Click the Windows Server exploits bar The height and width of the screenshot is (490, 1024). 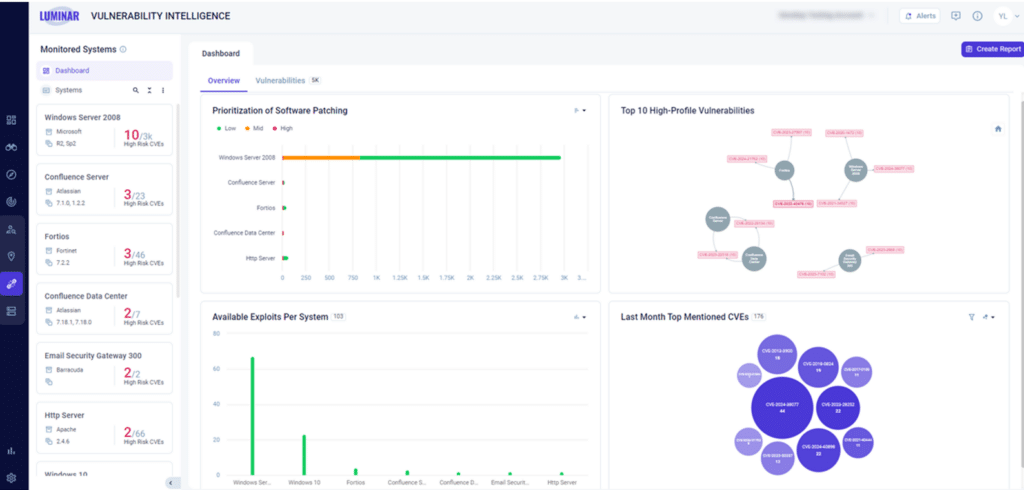pyautogui.click(x=252, y=416)
